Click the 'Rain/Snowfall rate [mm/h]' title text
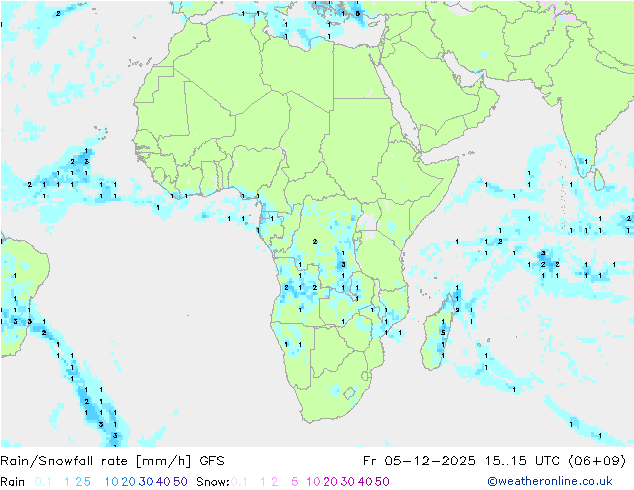 tap(96, 461)
